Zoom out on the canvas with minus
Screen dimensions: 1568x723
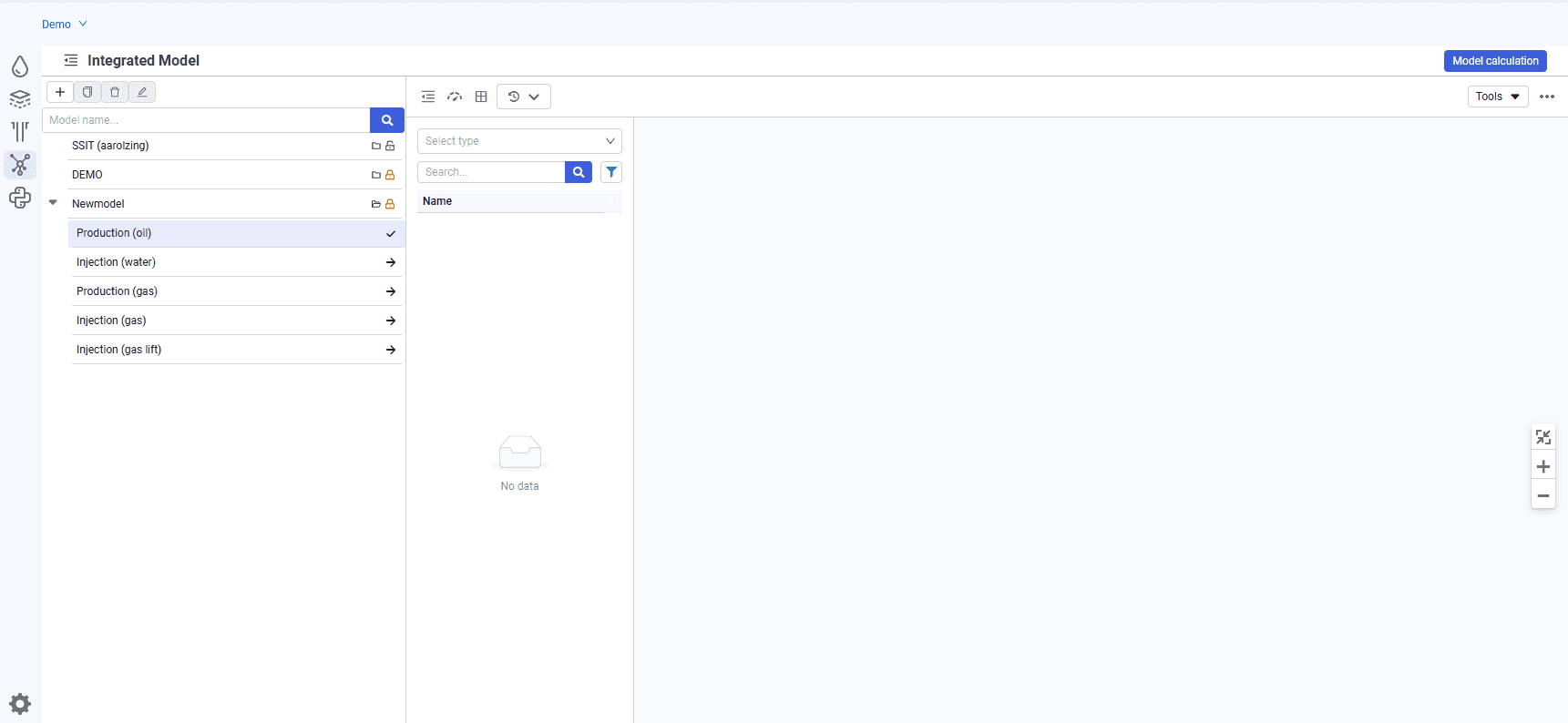[1543, 496]
